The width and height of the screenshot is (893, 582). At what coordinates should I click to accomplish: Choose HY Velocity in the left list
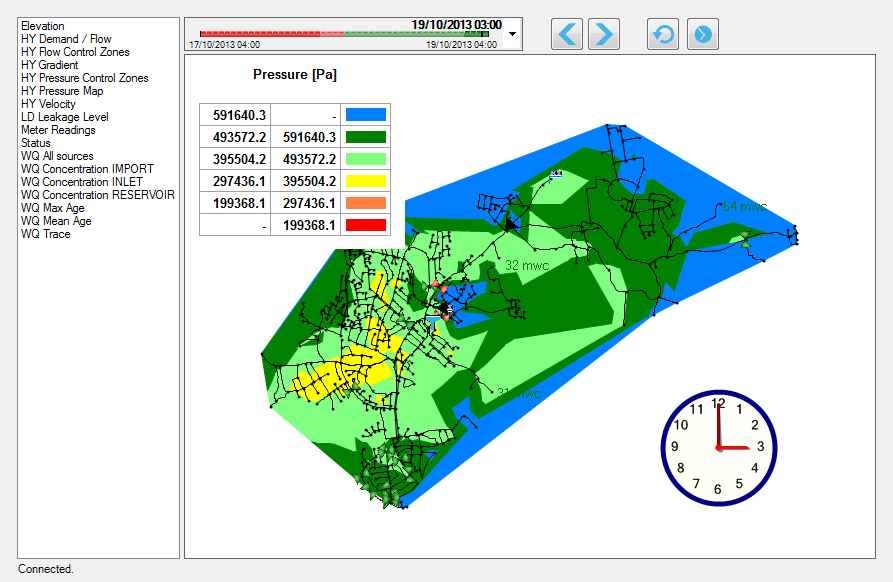pyautogui.click(x=49, y=104)
